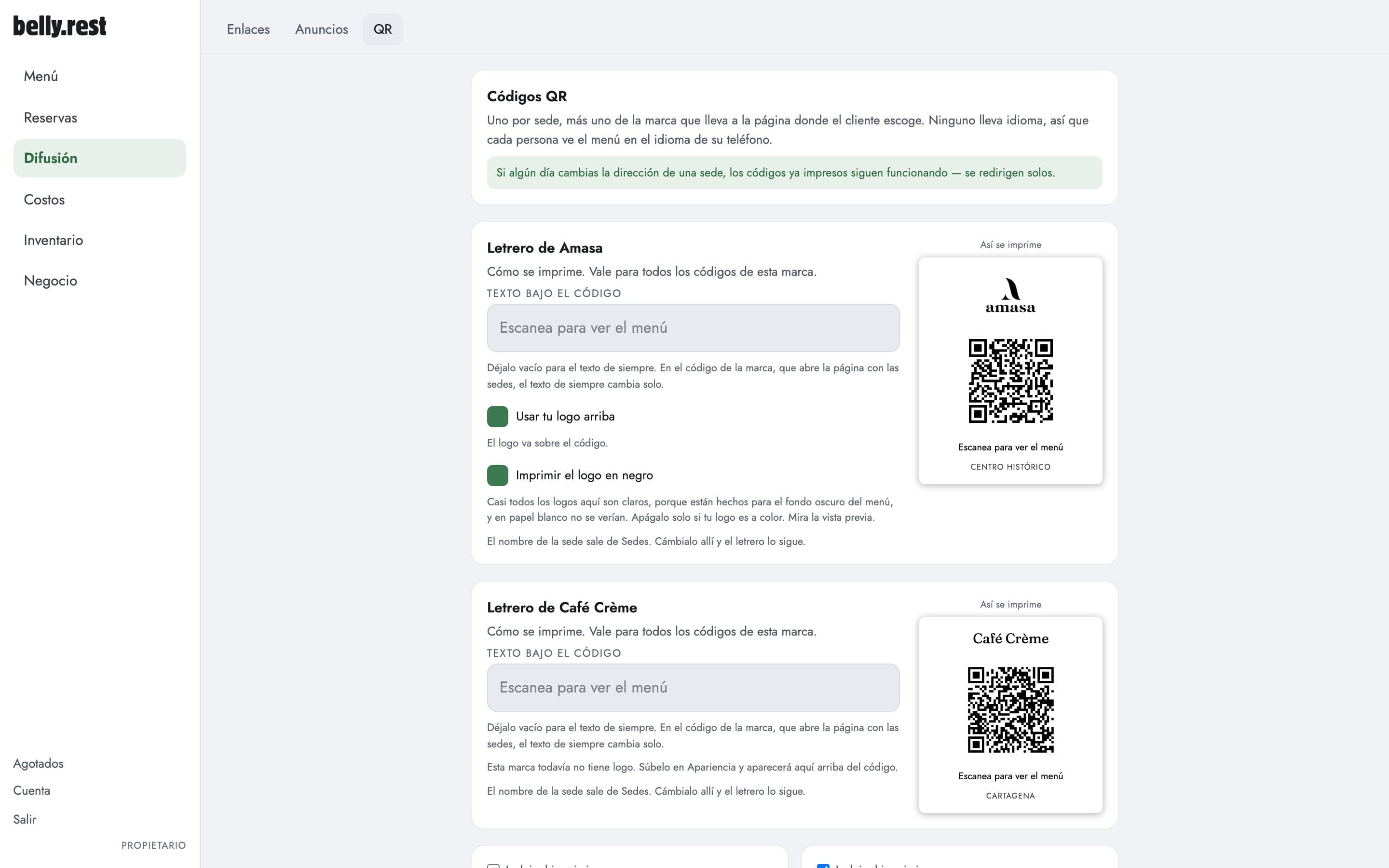Open Agotados at the sidebar bottom

pos(39,763)
